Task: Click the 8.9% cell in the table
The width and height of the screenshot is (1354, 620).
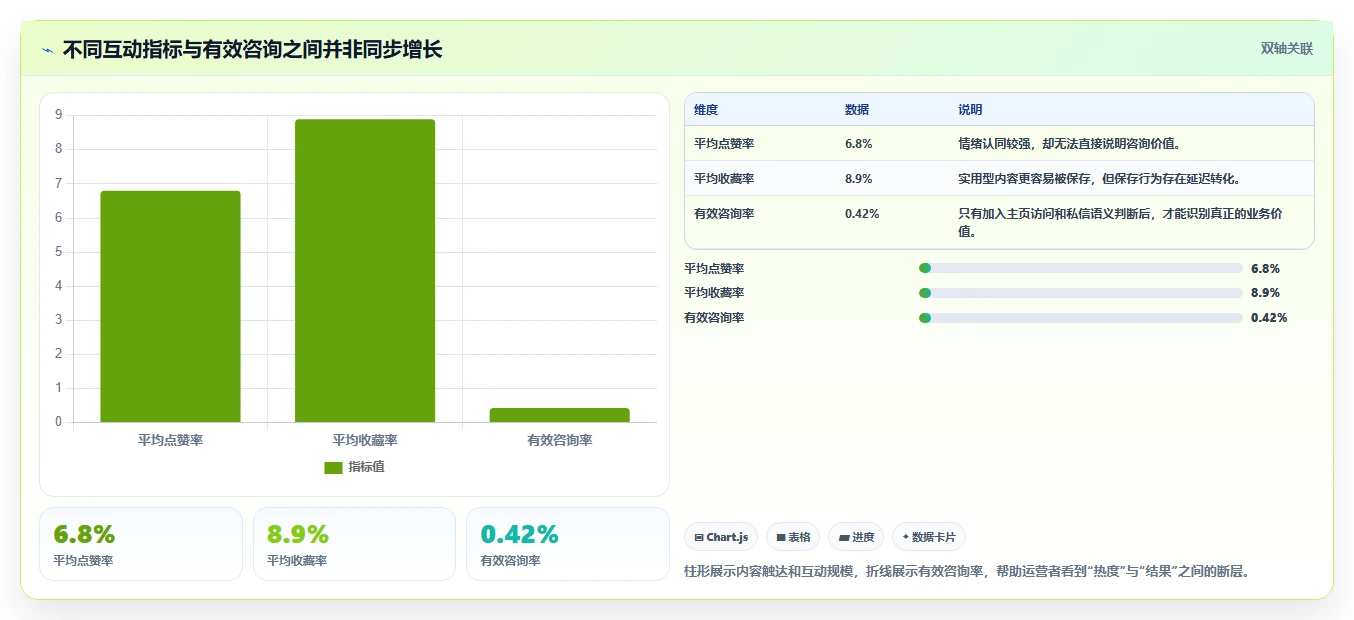Action: [859, 178]
